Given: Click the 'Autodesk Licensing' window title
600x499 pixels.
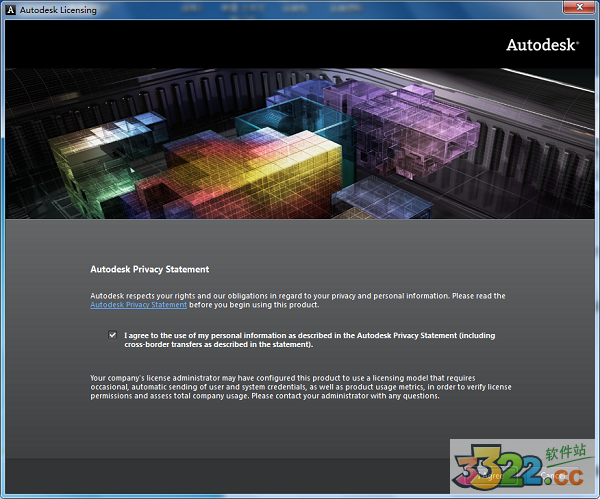Looking at the screenshot, I should [x=58, y=10].
